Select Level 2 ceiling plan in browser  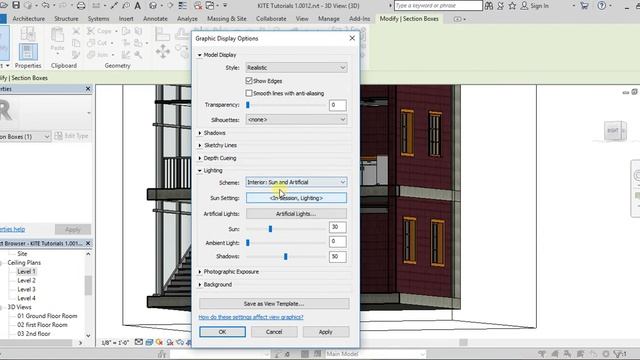pos(27,280)
